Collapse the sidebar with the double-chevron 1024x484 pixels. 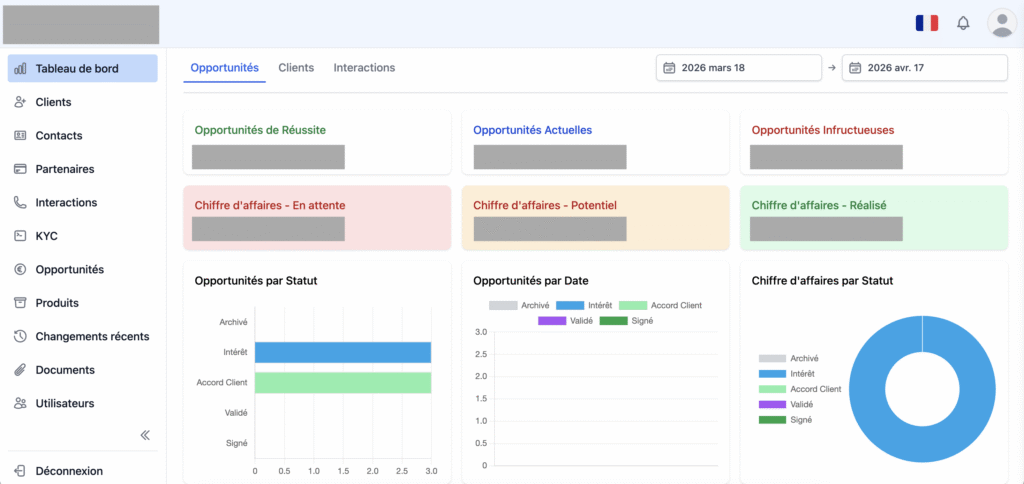tap(145, 435)
